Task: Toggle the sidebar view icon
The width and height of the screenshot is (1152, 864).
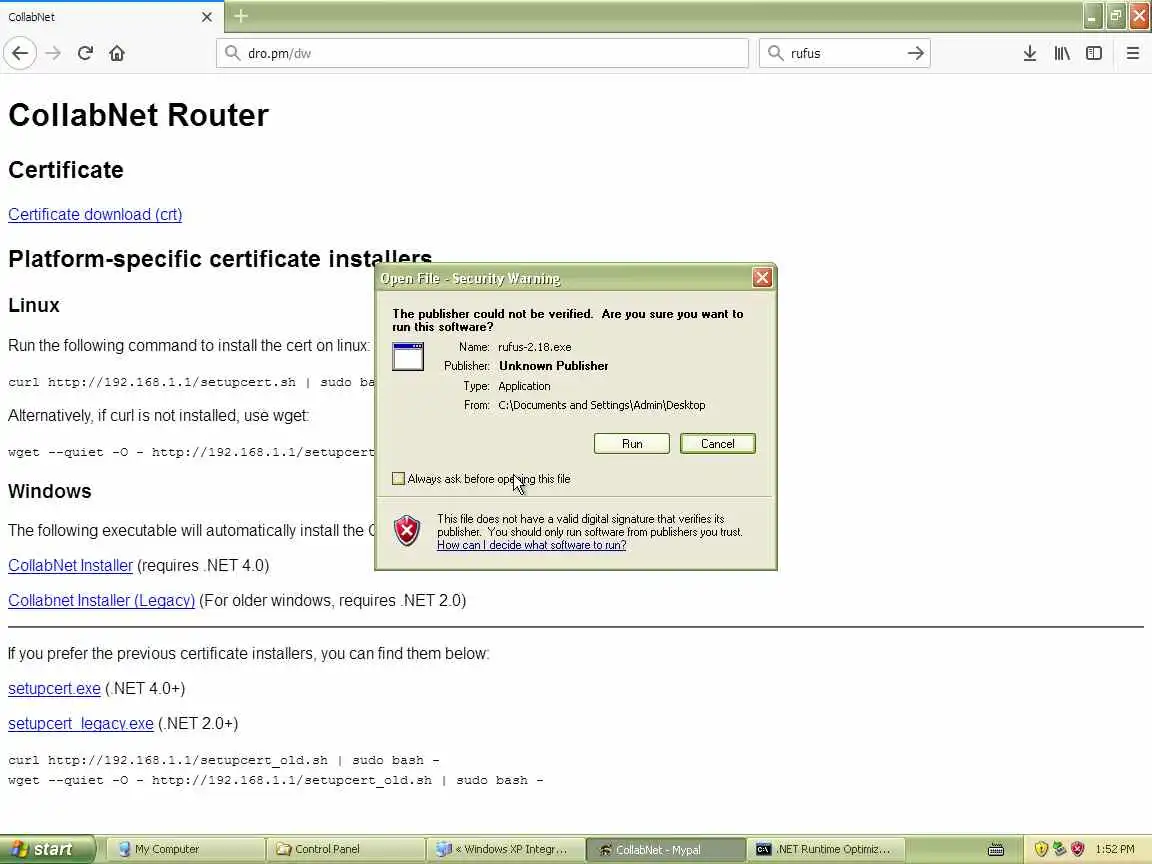Action: [1094, 53]
